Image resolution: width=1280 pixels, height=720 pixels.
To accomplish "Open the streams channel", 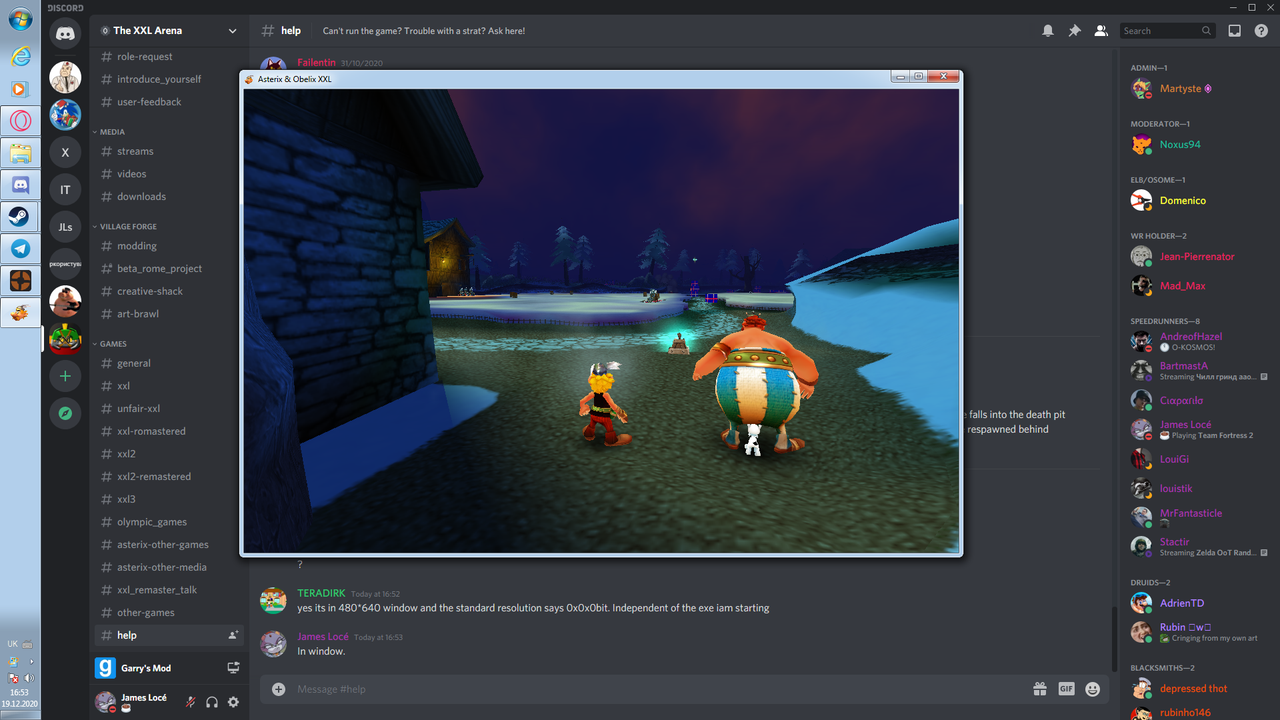I will (x=169, y=151).
